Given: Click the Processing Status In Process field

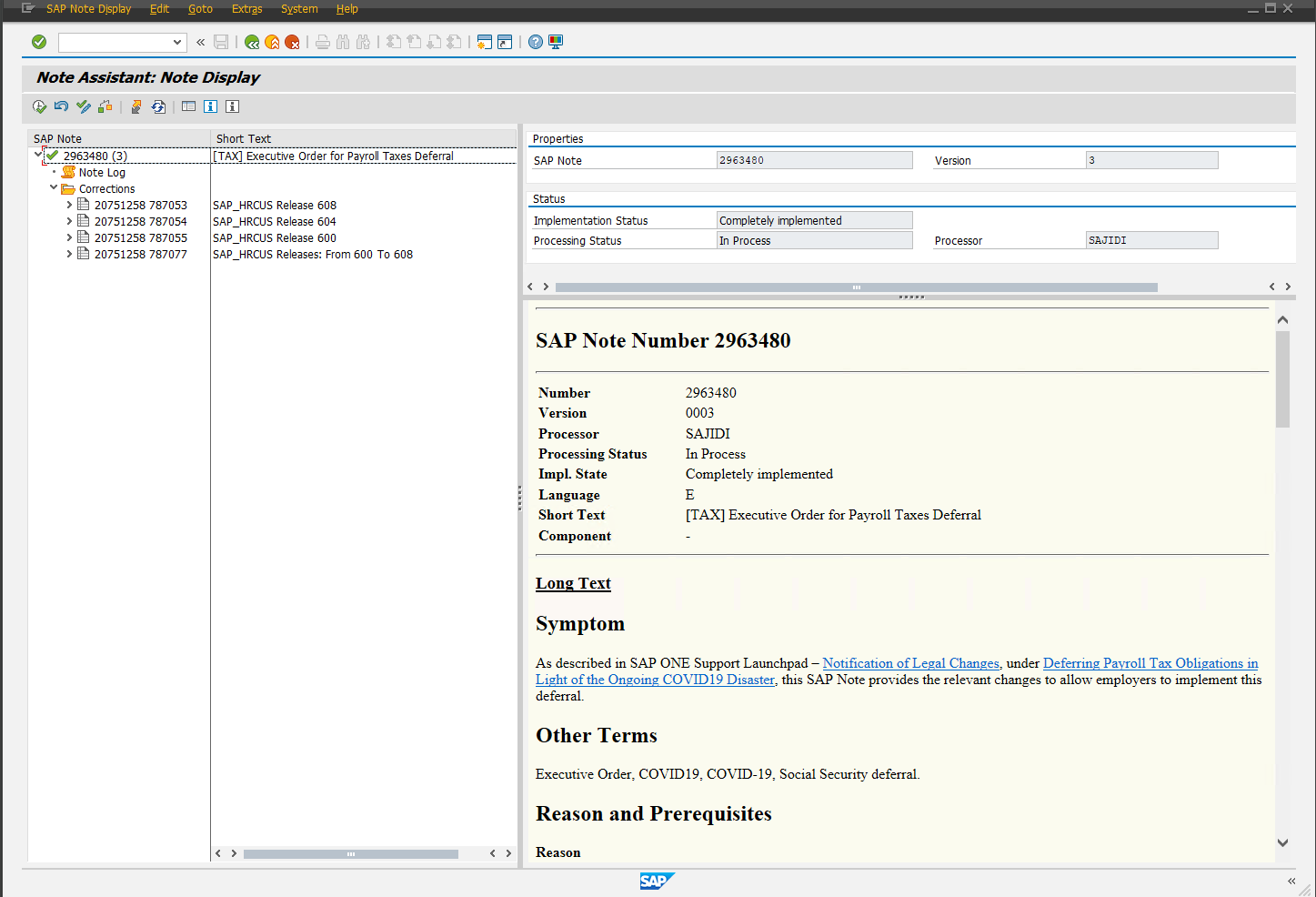Looking at the screenshot, I should [x=814, y=240].
